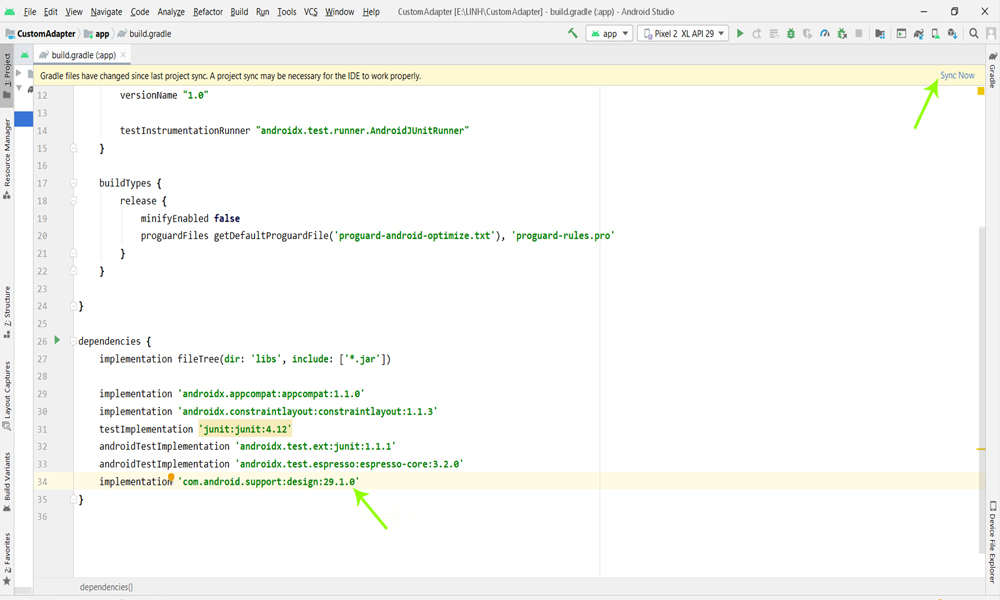The height and width of the screenshot is (600, 1000).
Task: Click 'proguard-rules.pro' string on line 20
Action: [x=562, y=235]
